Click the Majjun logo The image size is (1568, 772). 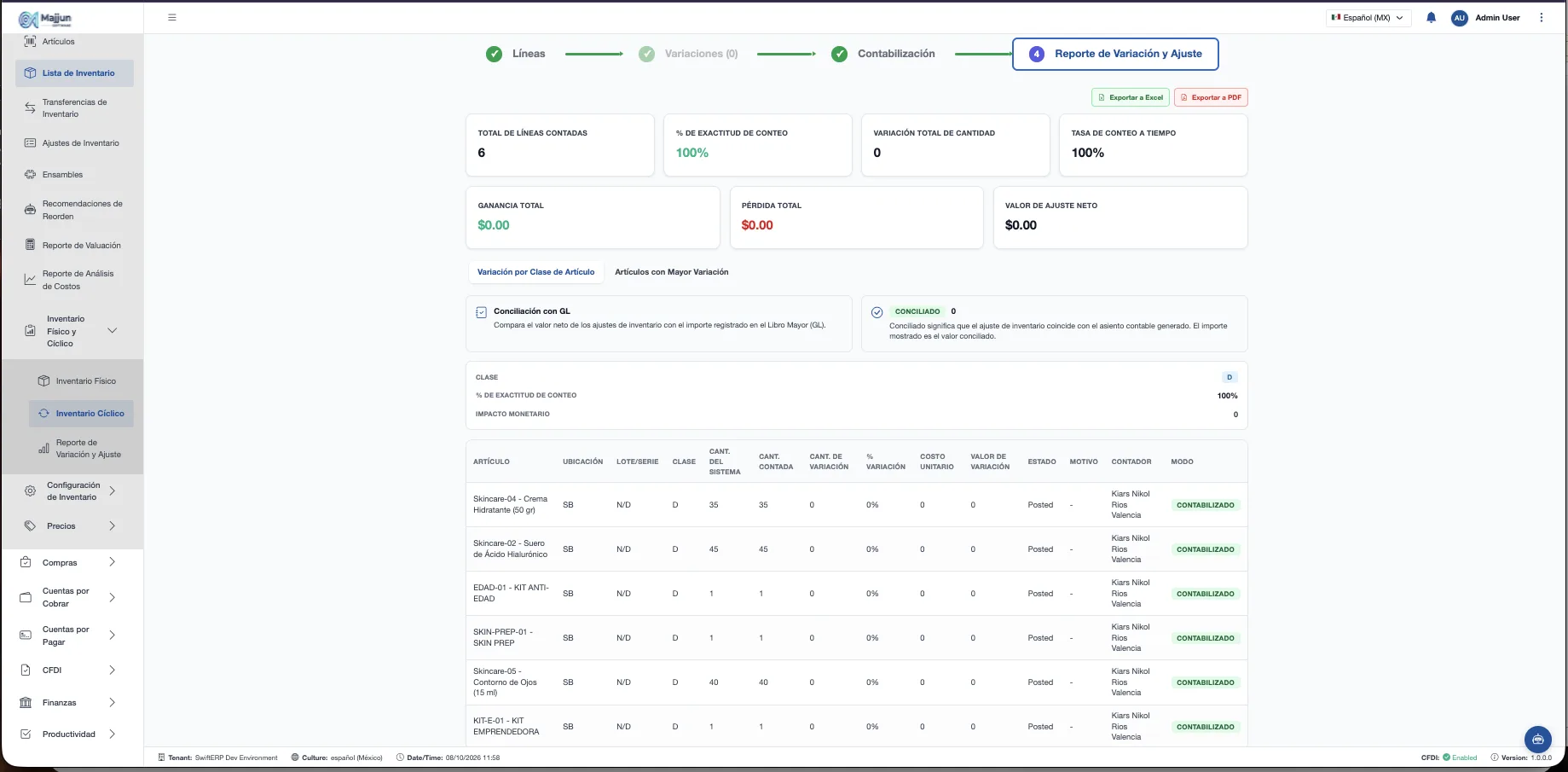point(45,19)
